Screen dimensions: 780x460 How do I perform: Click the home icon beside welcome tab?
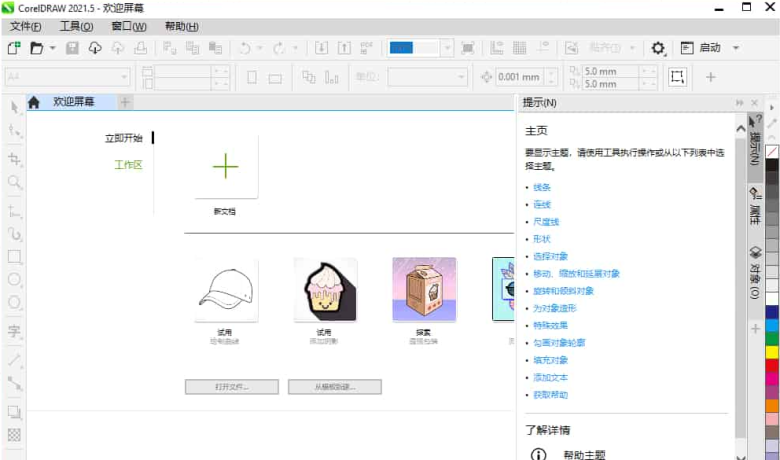click(33, 102)
